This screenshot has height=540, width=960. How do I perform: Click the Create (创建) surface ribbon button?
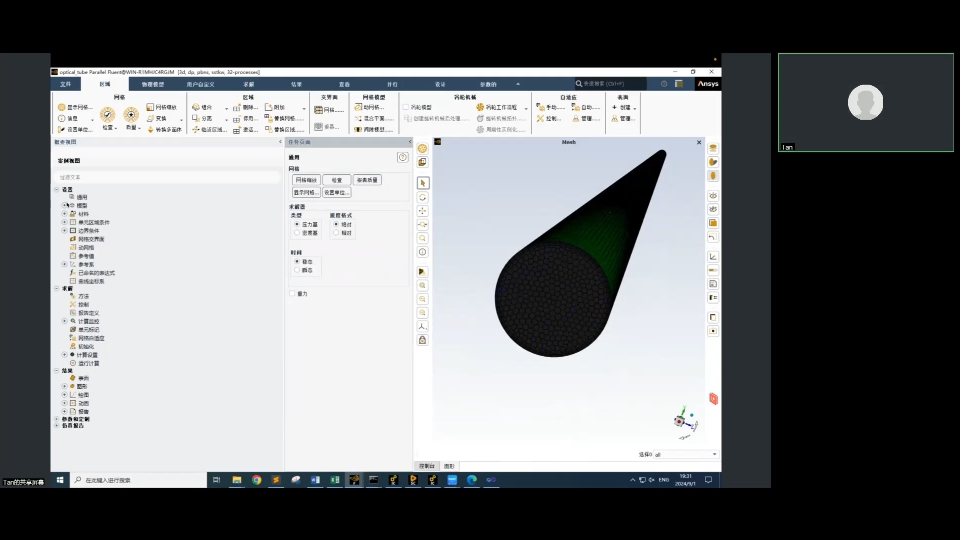(x=624, y=107)
